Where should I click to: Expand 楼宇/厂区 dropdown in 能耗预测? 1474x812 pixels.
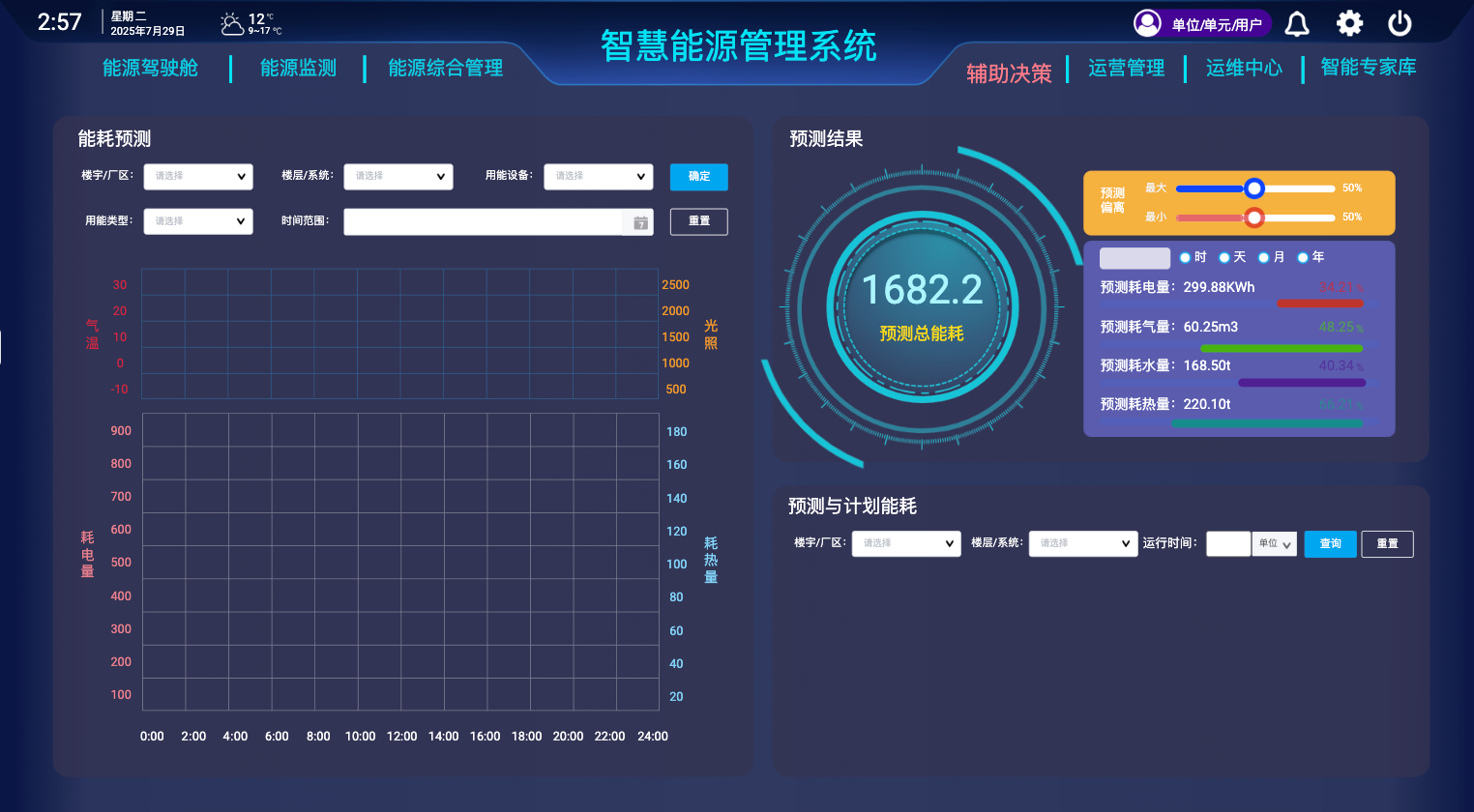point(198,176)
